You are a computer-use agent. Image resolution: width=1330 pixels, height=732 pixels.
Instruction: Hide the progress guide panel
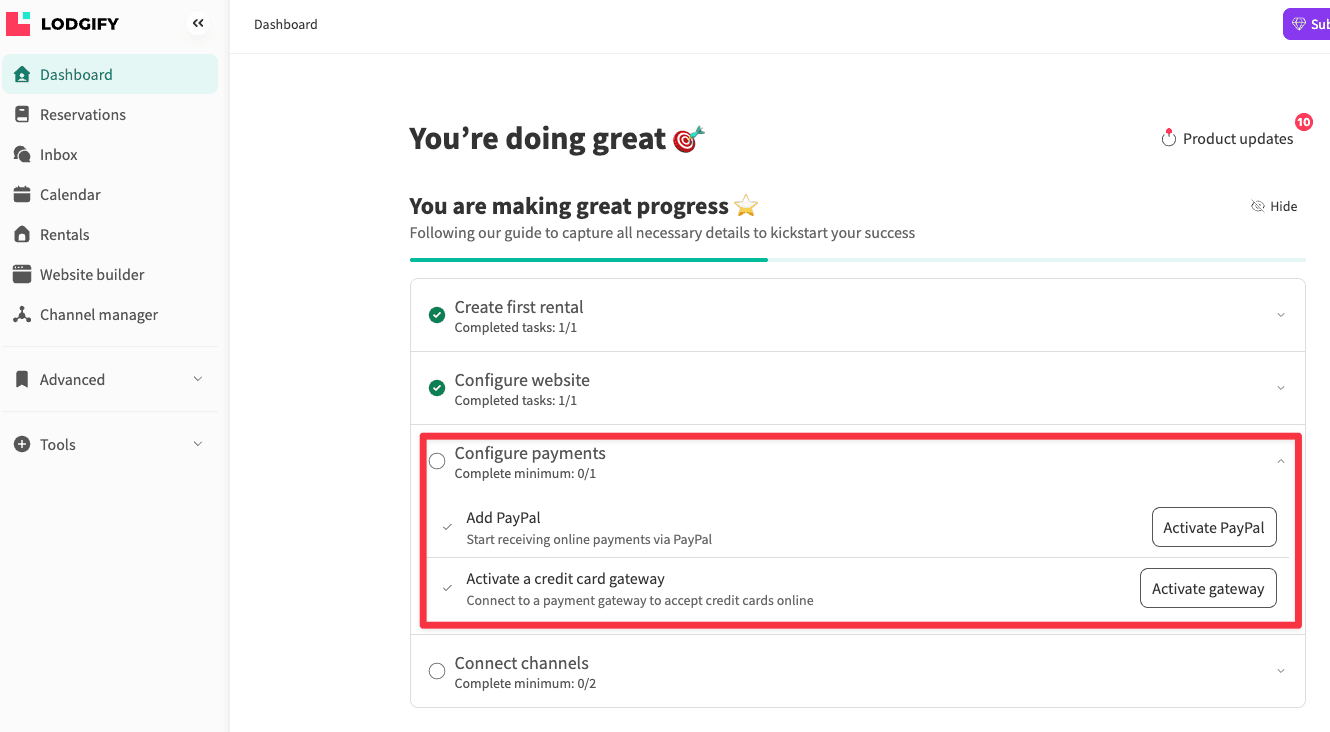(1274, 206)
